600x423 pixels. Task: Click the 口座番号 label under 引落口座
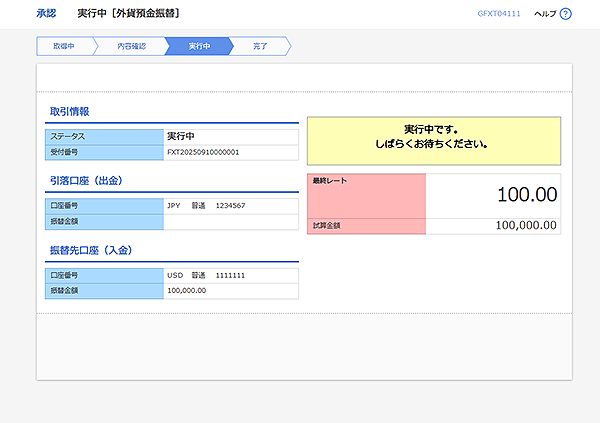pyautogui.click(x=104, y=206)
